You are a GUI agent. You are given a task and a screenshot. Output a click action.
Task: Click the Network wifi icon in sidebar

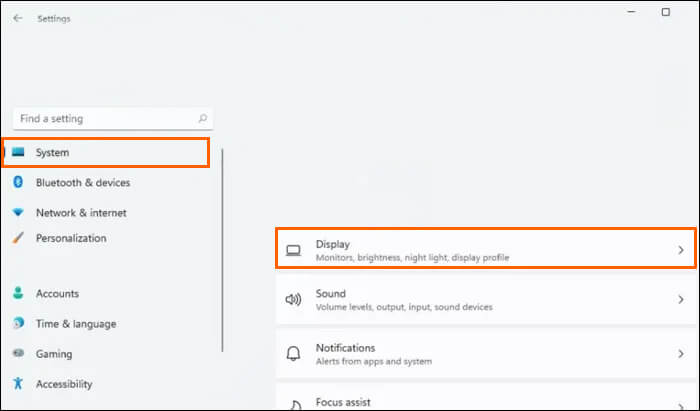tap(18, 212)
